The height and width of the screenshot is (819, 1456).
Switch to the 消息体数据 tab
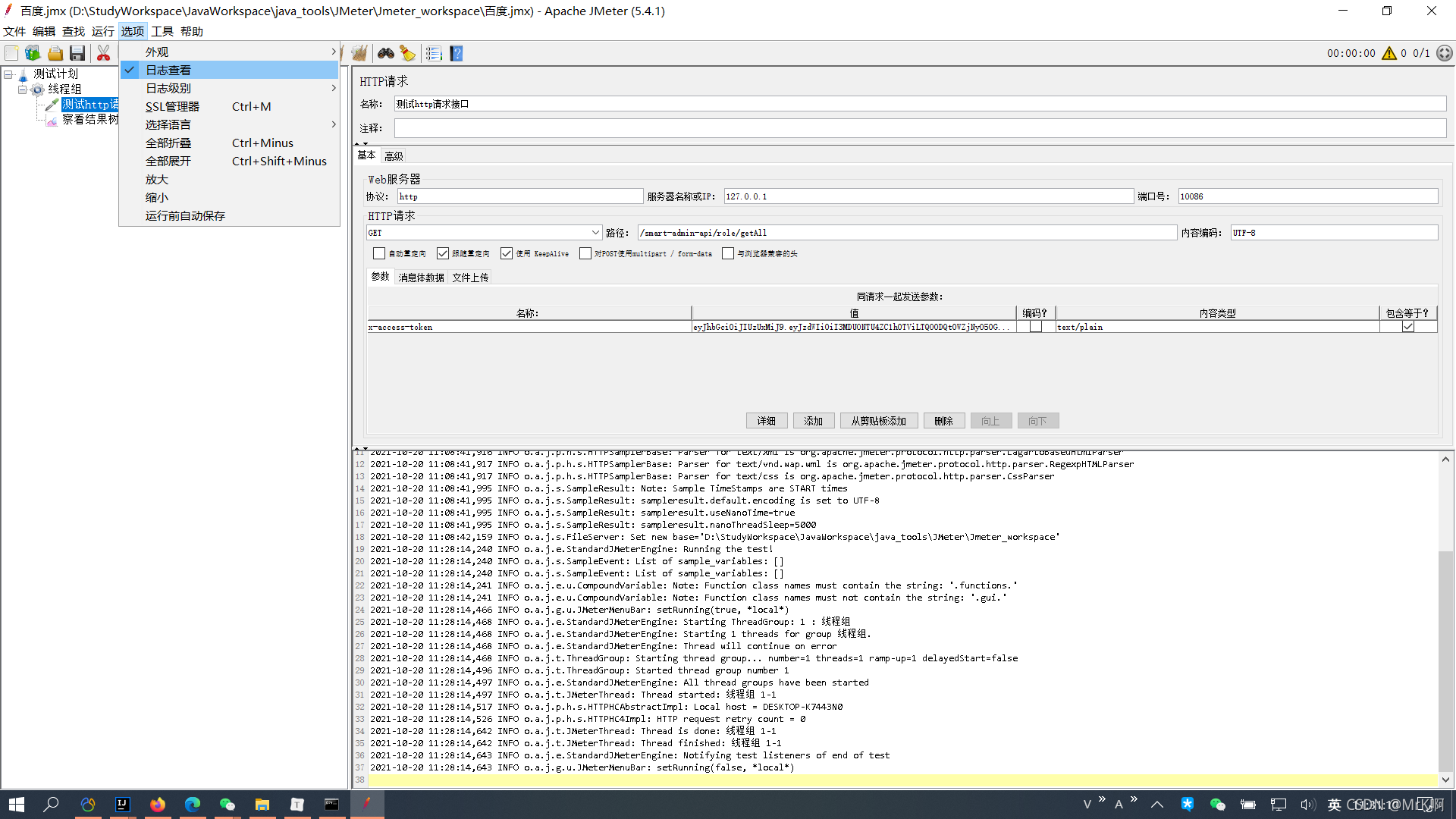pos(421,278)
